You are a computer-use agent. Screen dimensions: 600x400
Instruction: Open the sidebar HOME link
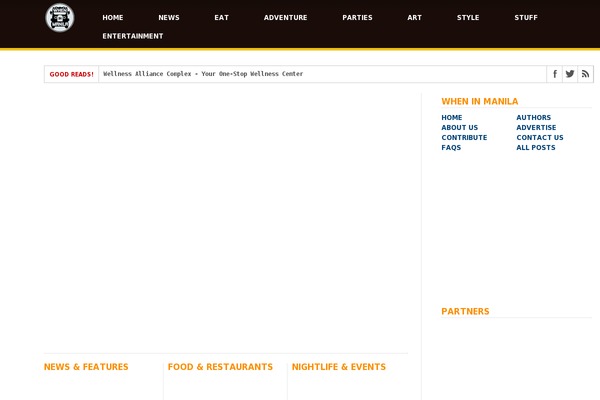coord(452,118)
